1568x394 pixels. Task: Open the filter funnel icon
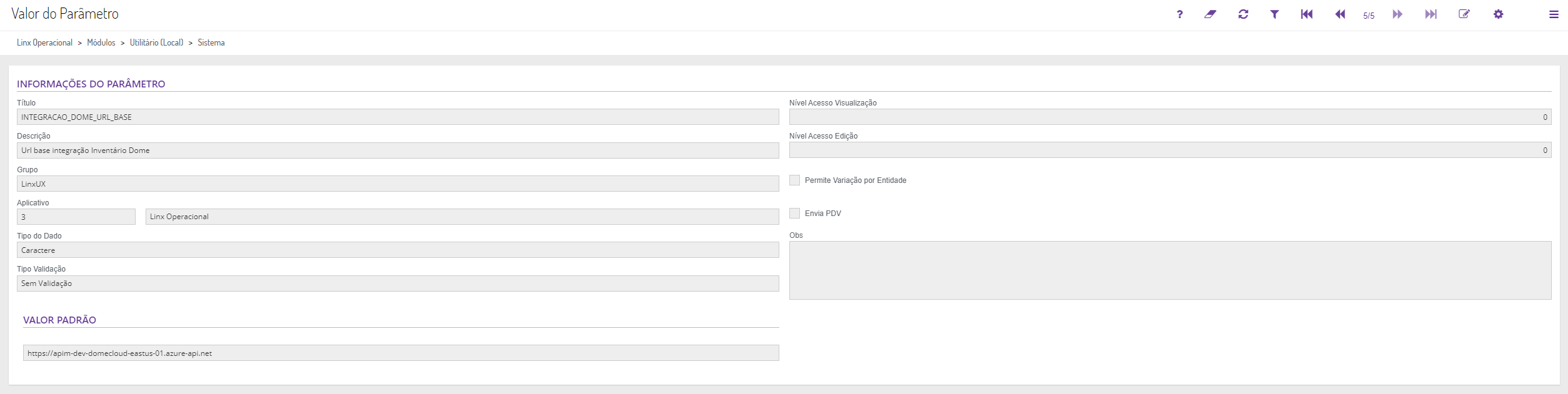point(1274,14)
